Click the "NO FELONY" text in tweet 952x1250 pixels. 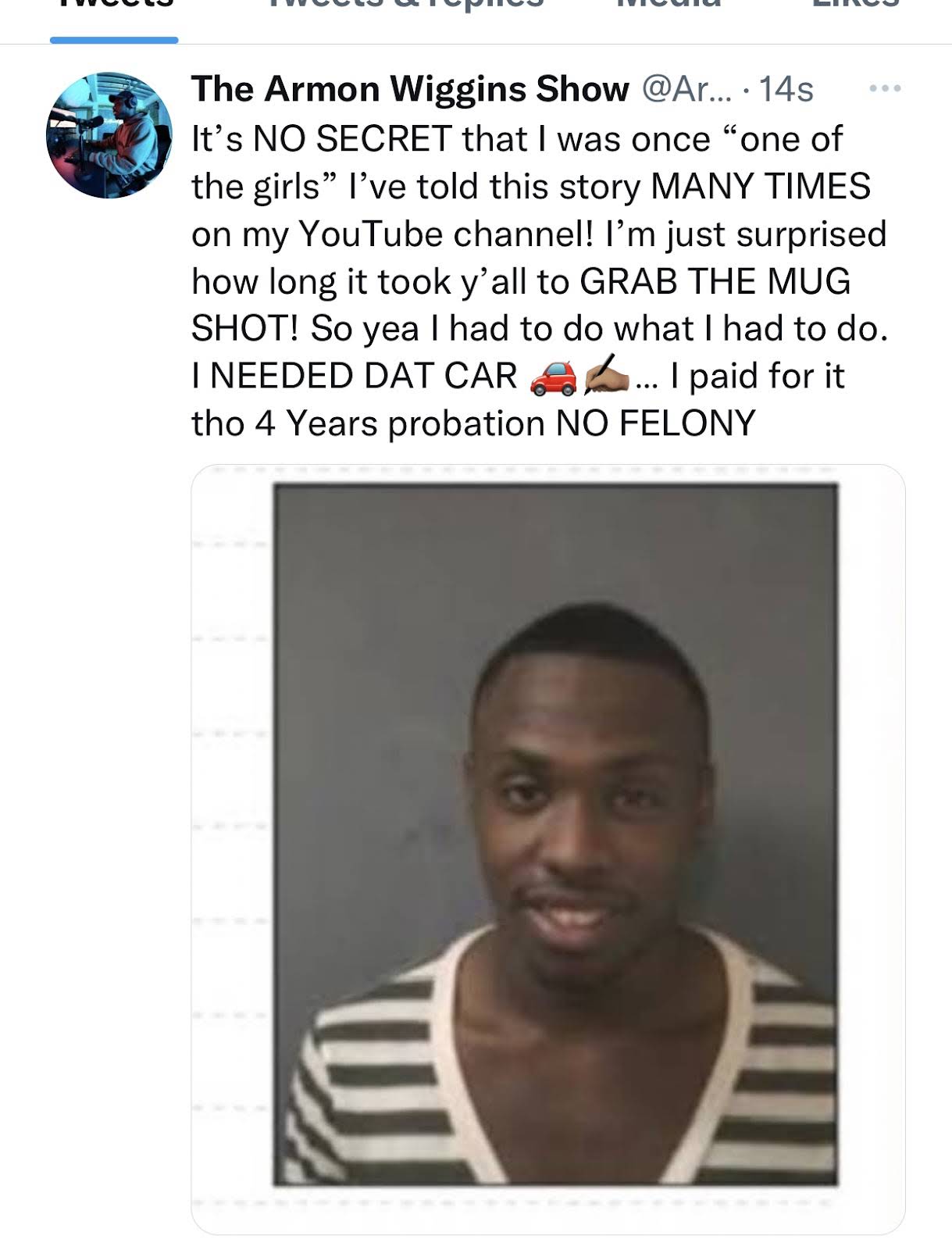pyautogui.click(x=655, y=423)
